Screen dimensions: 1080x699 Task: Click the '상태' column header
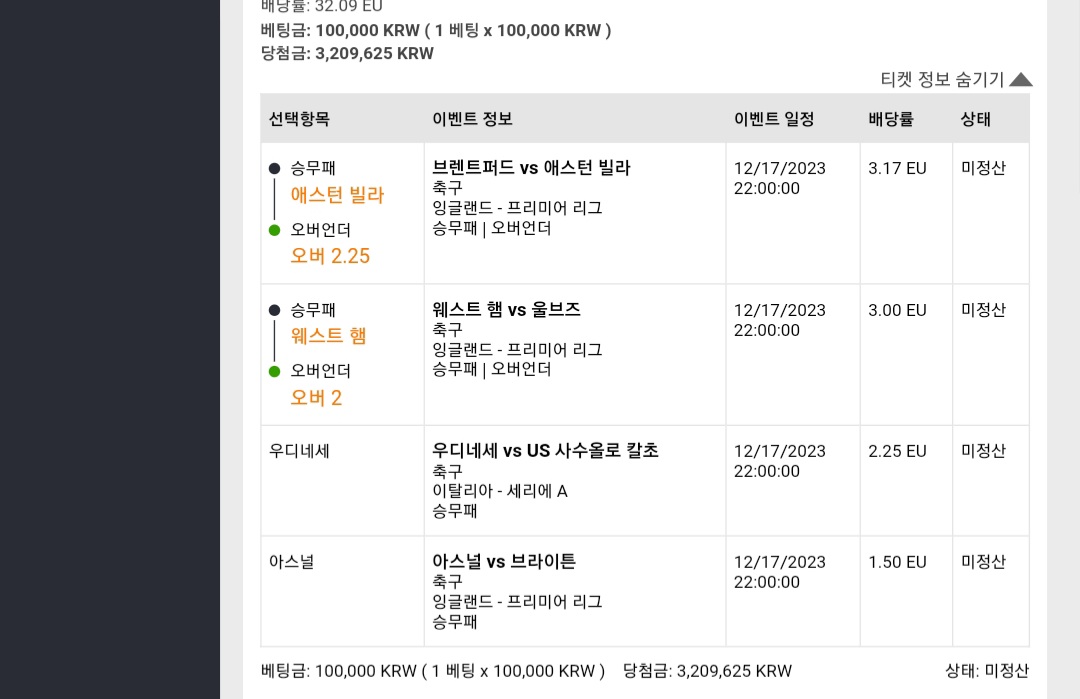pos(975,119)
